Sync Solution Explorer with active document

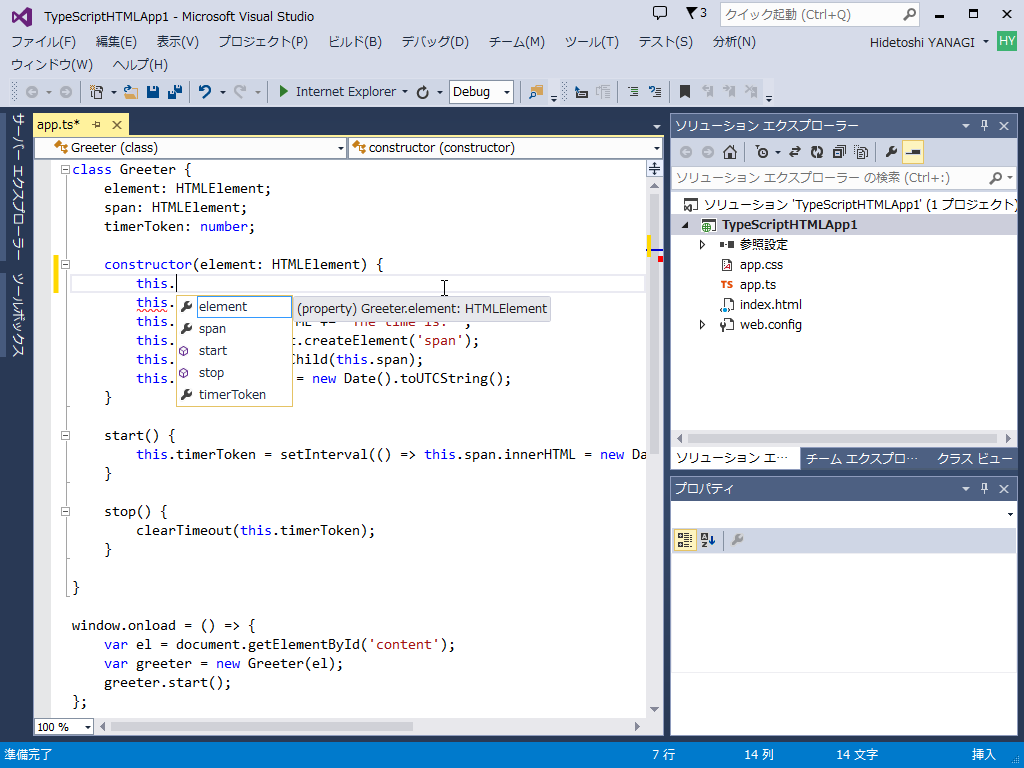tap(794, 152)
